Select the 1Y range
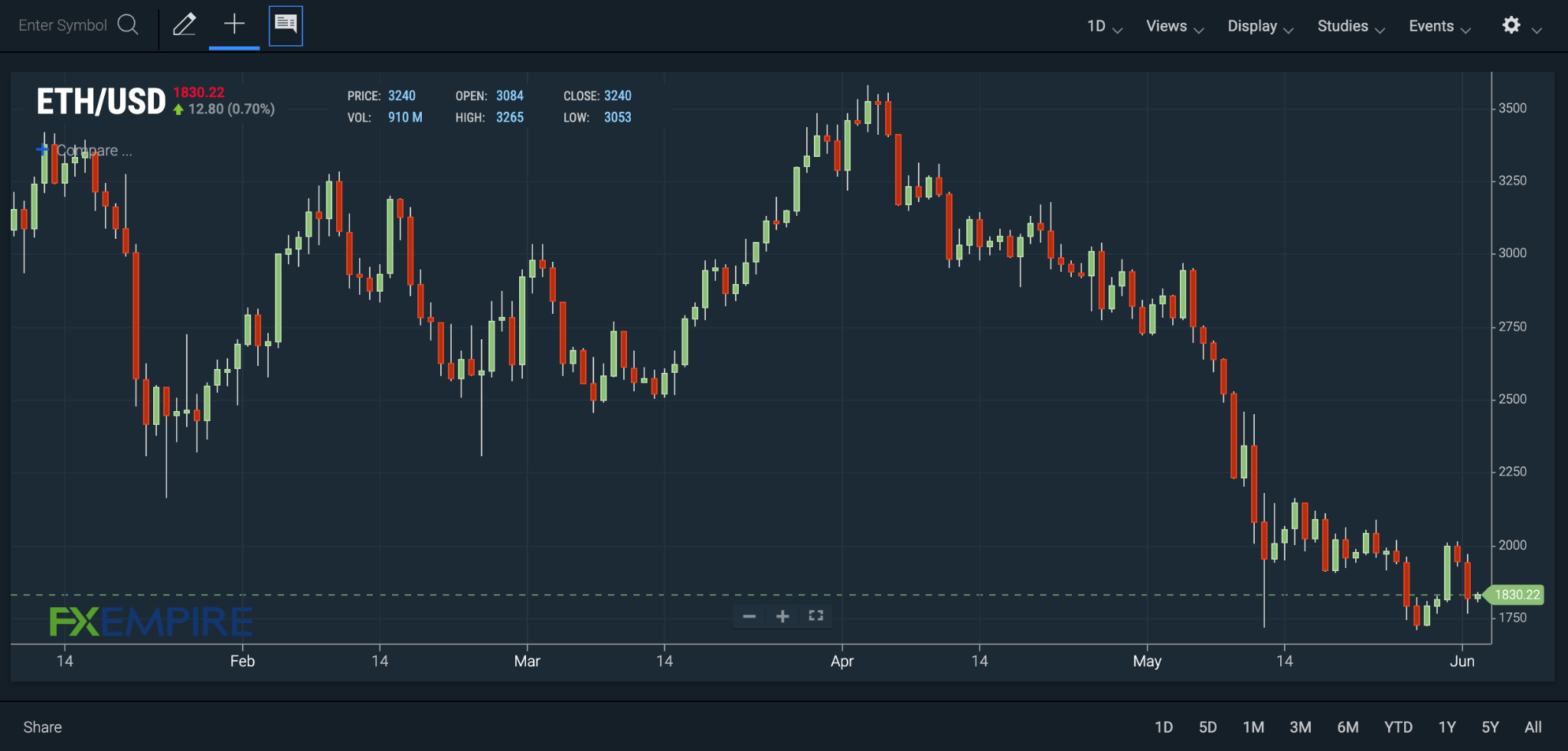1568x751 pixels. coord(1447,727)
